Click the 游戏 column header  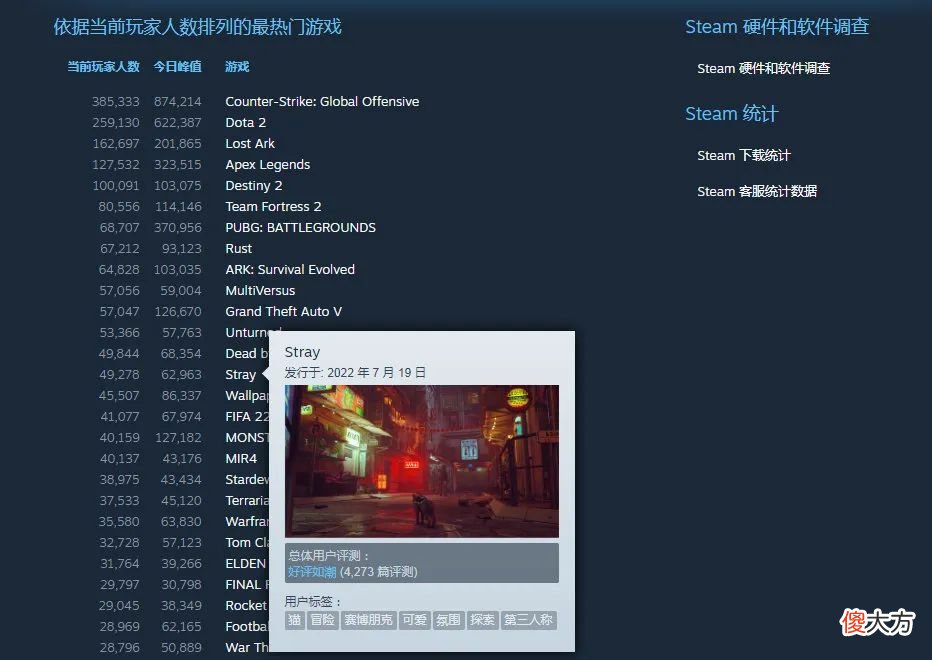pos(237,67)
